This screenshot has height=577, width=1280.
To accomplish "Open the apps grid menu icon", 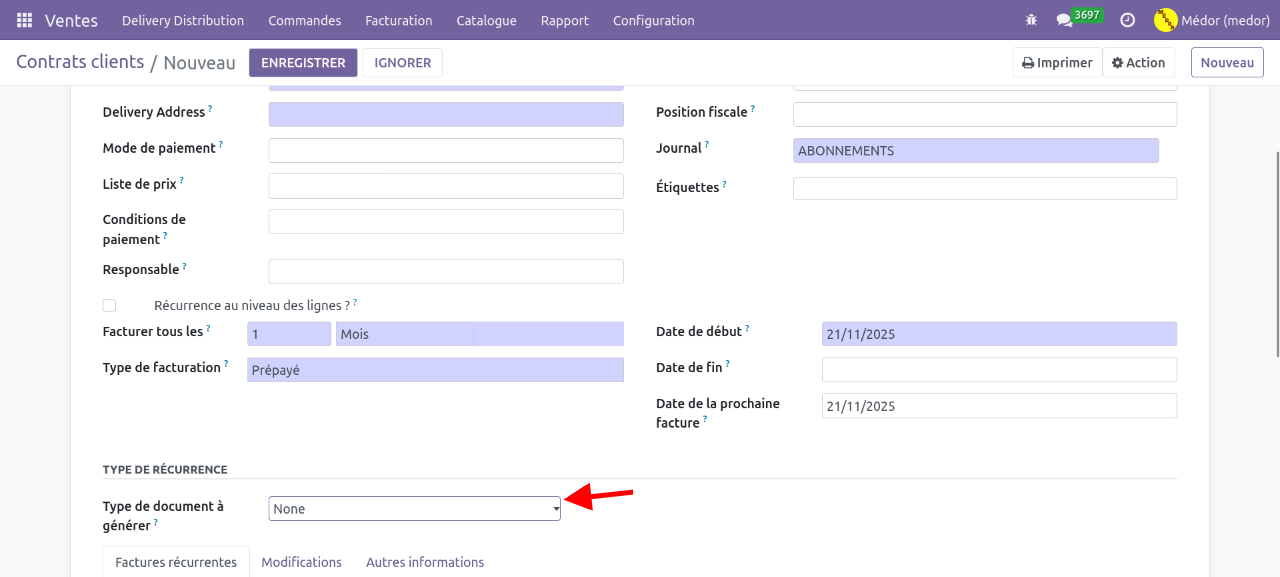I will pos(24,20).
